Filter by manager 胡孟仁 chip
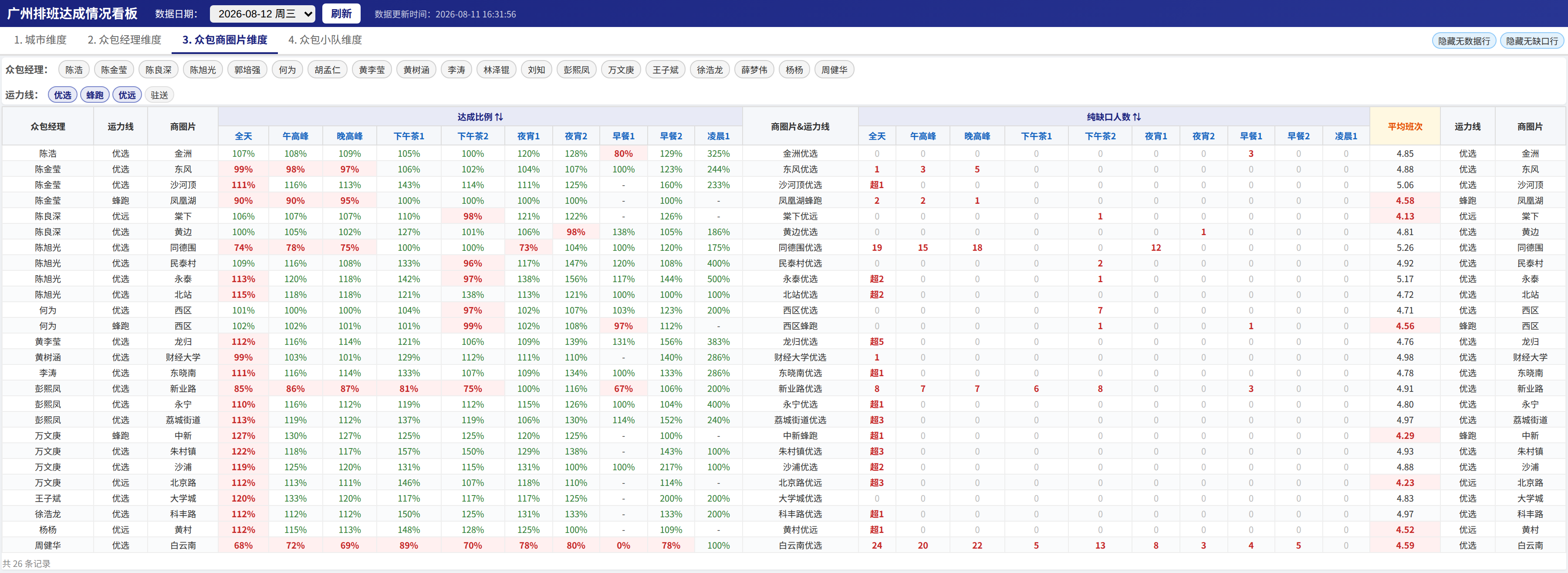This screenshot has height=573, width=1568. click(328, 70)
